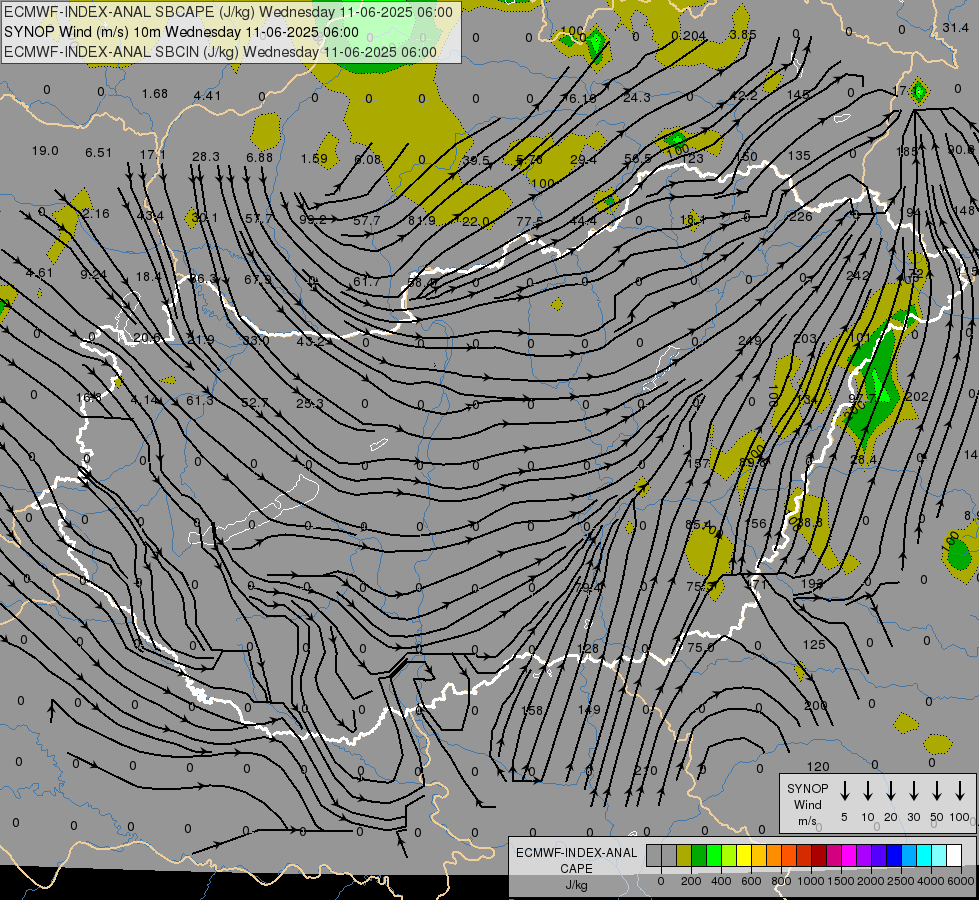
Task: Click the 28.3 value on the map
Action: pyautogui.click(x=206, y=156)
